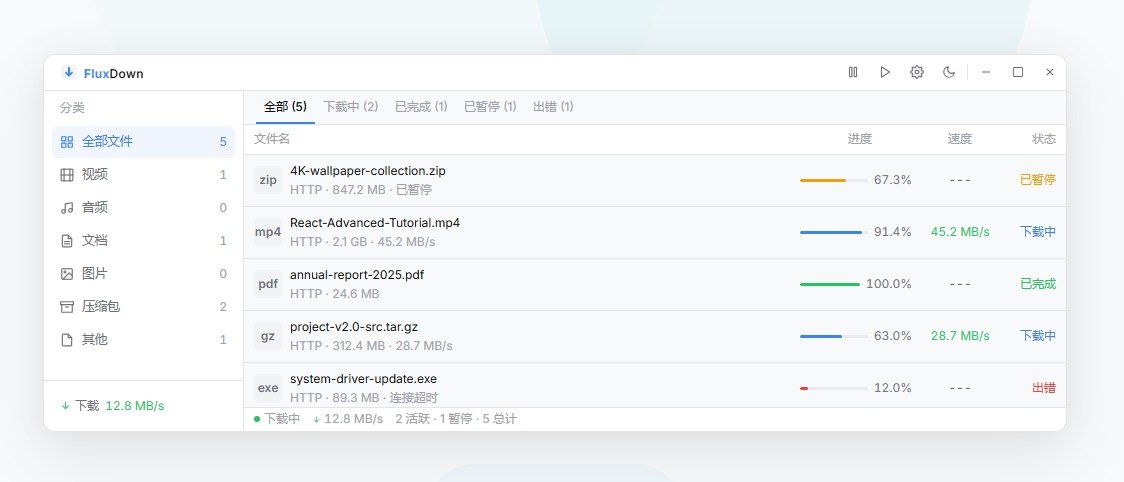Minimize the FluxDown window
Image resolution: width=1124 pixels, height=482 pixels.
[986, 72]
